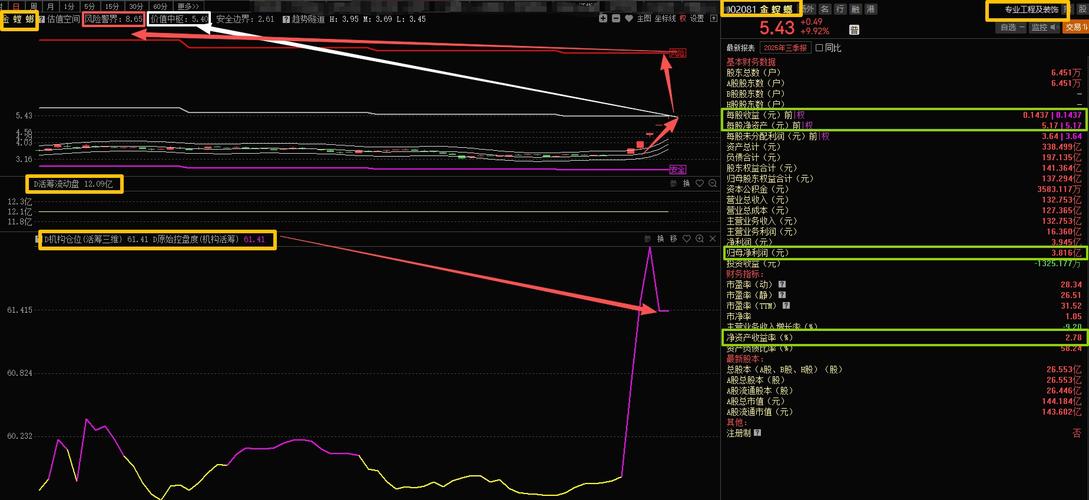Close the 机构仓位 indicator panel
Image resolution: width=1089 pixels, height=500 pixels.
[713, 238]
